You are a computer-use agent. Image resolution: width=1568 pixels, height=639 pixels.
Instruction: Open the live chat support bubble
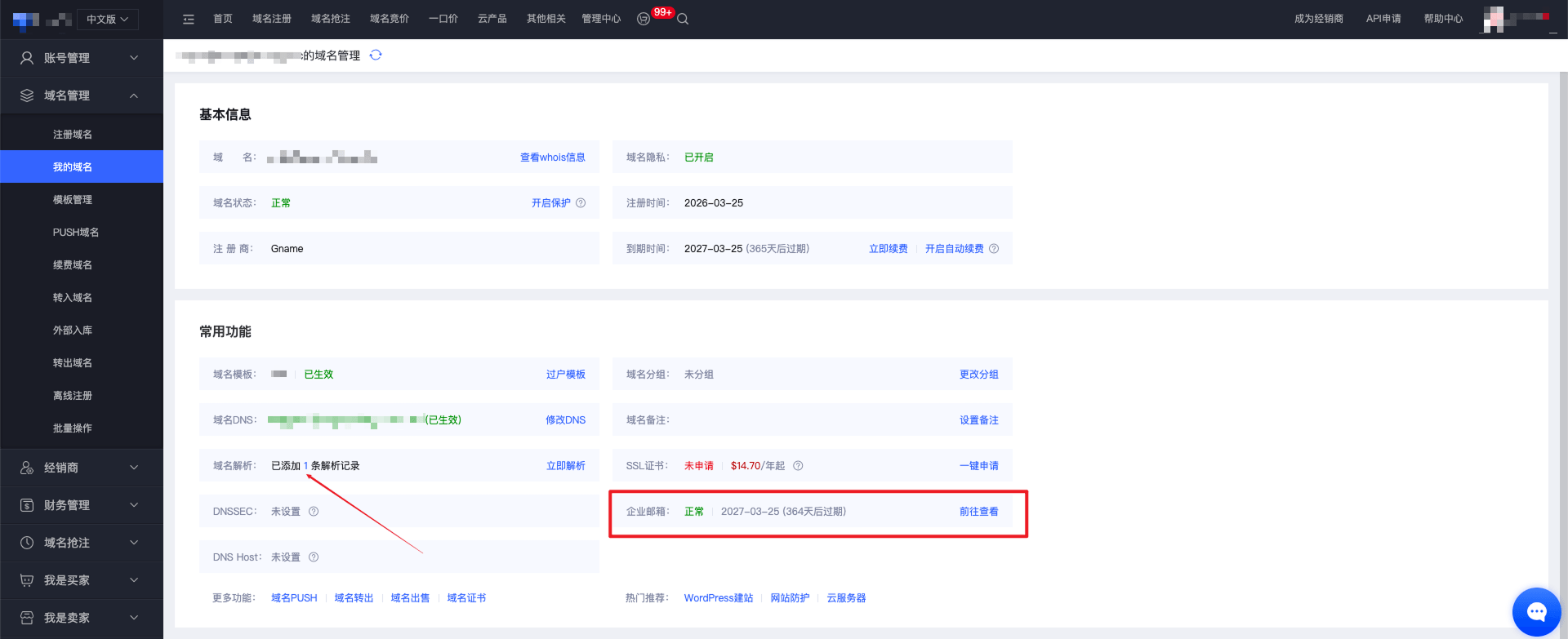point(1536,612)
